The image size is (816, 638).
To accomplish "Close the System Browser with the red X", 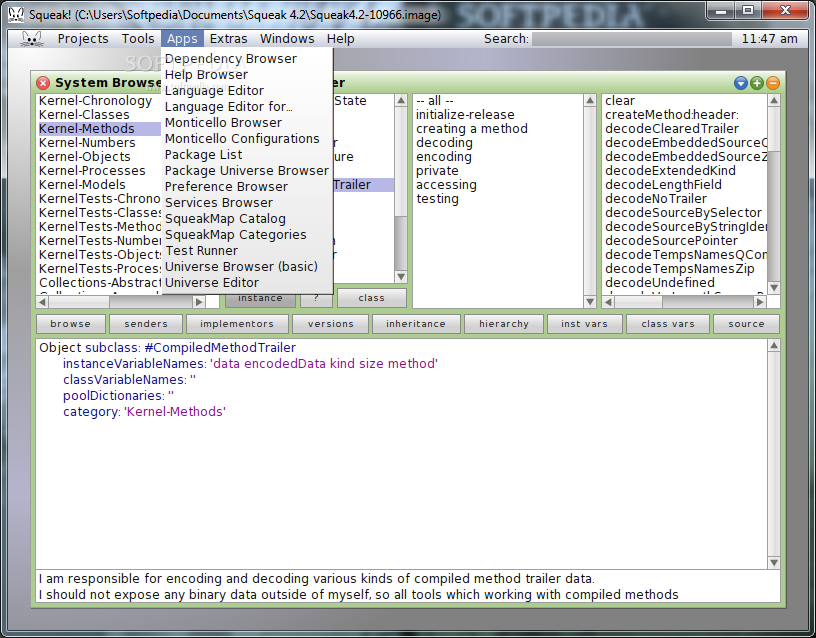I will tap(43, 83).
